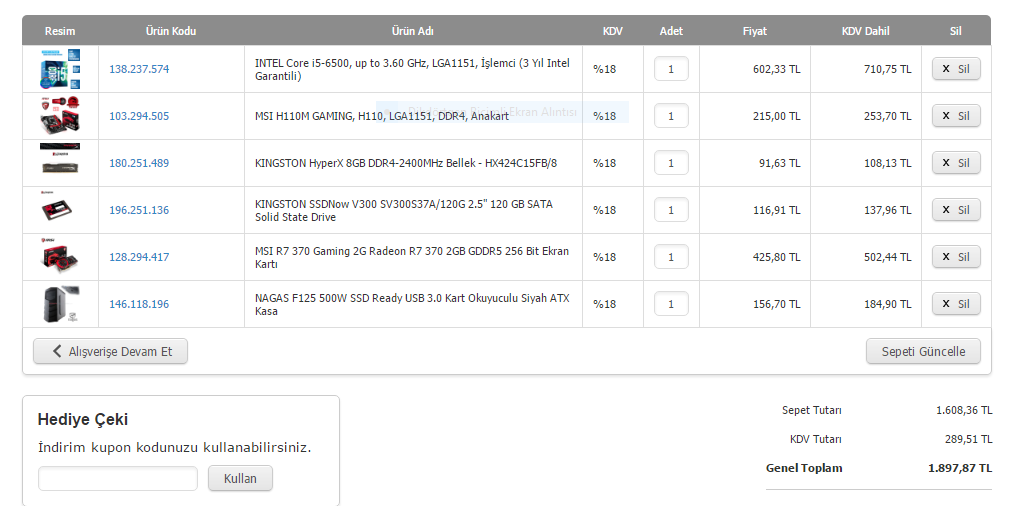Image resolution: width=1016 pixels, height=506 pixels.
Task: Remove MSI R7 370 with Sil button
Action: (x=956, y=257)
